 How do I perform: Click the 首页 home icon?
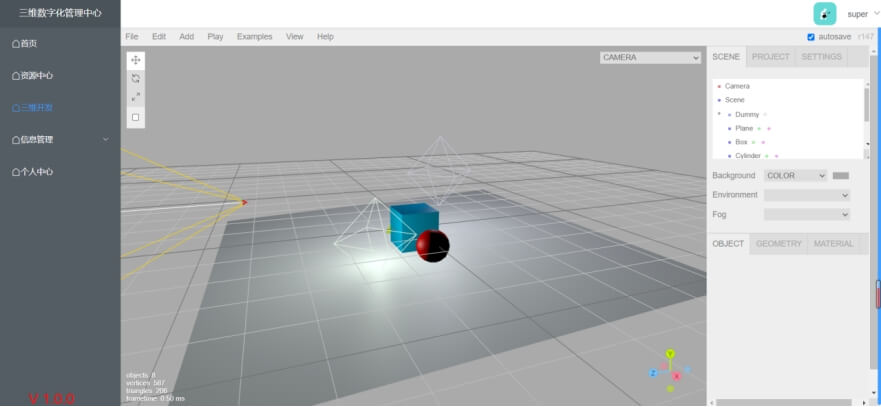coord(16,44)
